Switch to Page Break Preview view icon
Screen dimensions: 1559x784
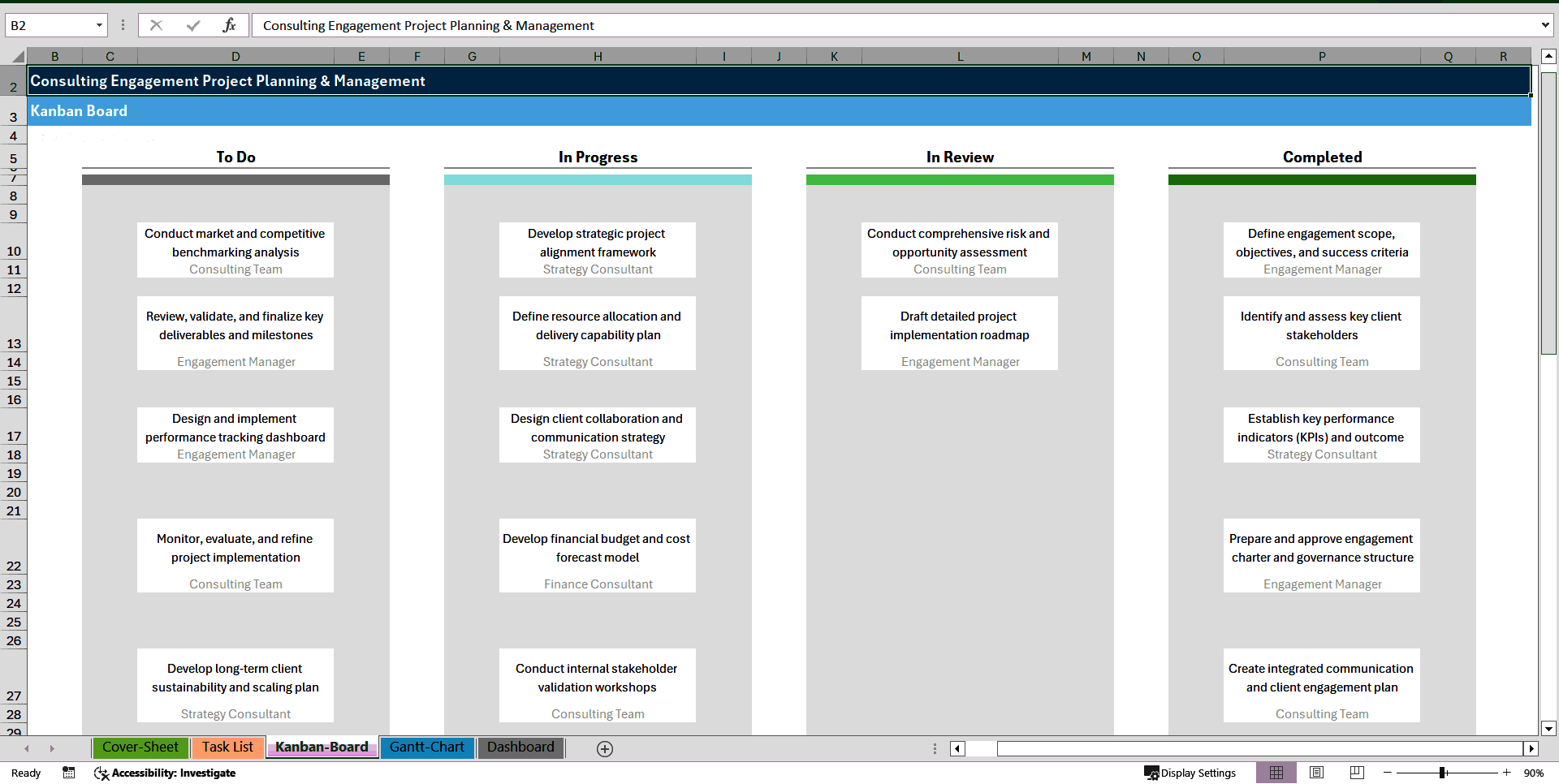coord(1355,773)
